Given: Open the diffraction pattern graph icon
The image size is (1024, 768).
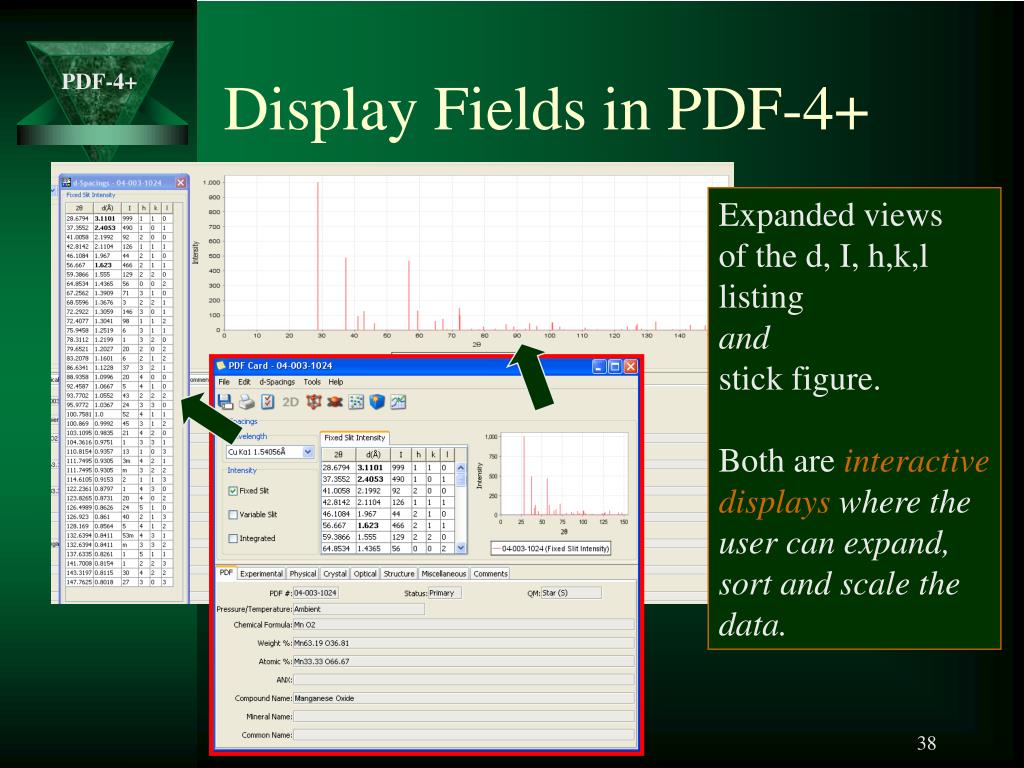Looking at the screenshot, I should (398, 402).
